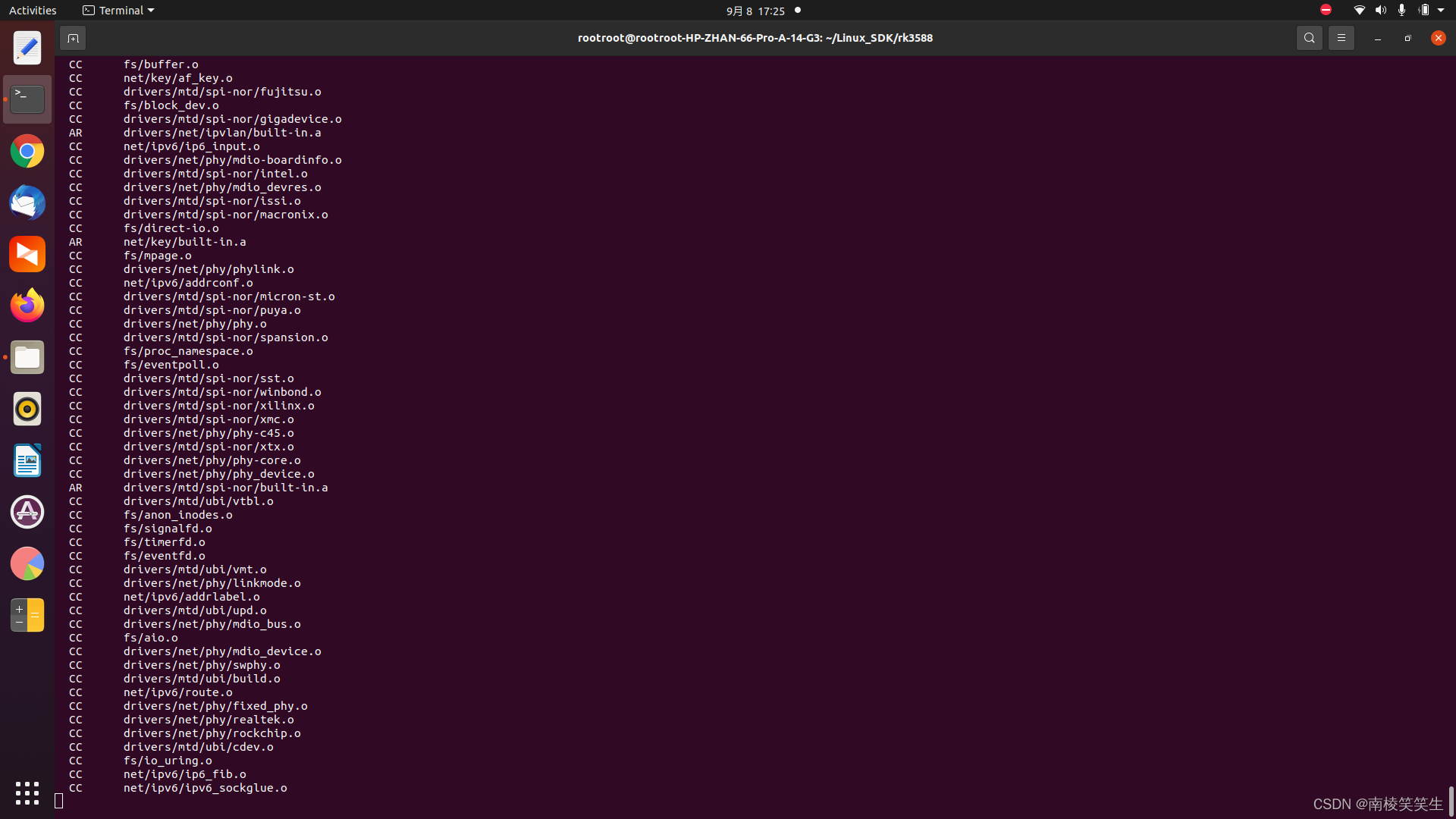Open the terminal hamburger menu

(x=1341, y=37)
